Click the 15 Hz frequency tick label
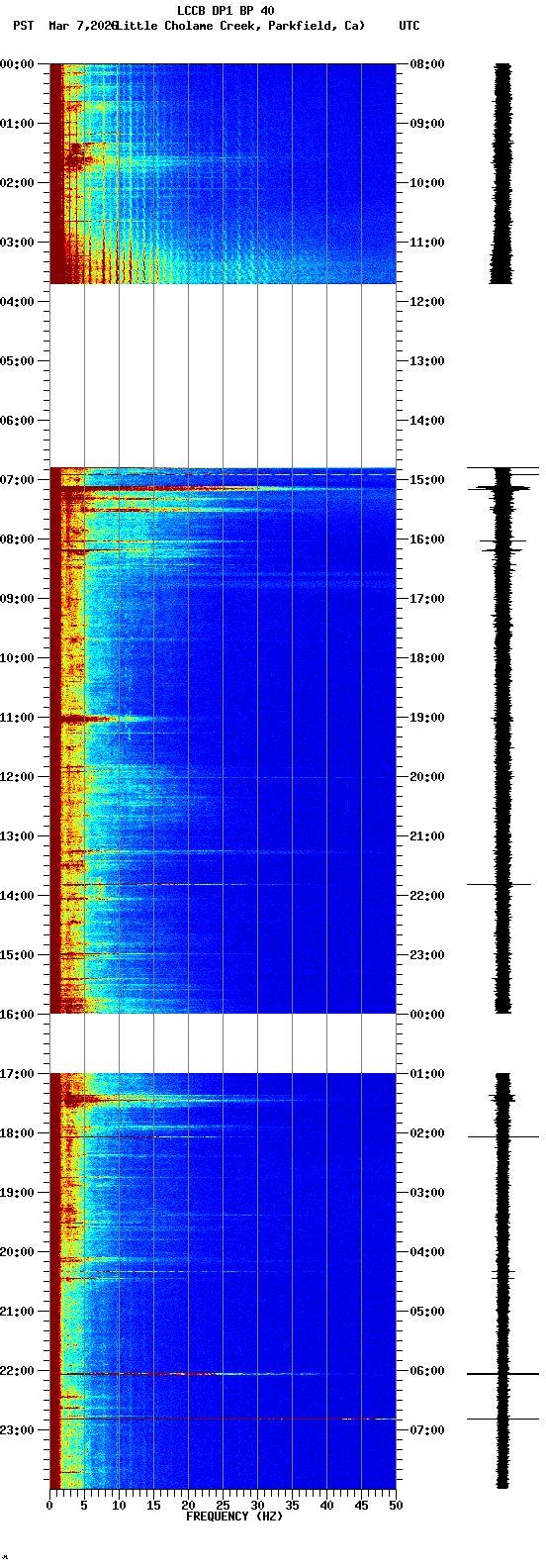Image resolution: width=546 pixels, height=1568 pixels. coord(153,1506)
